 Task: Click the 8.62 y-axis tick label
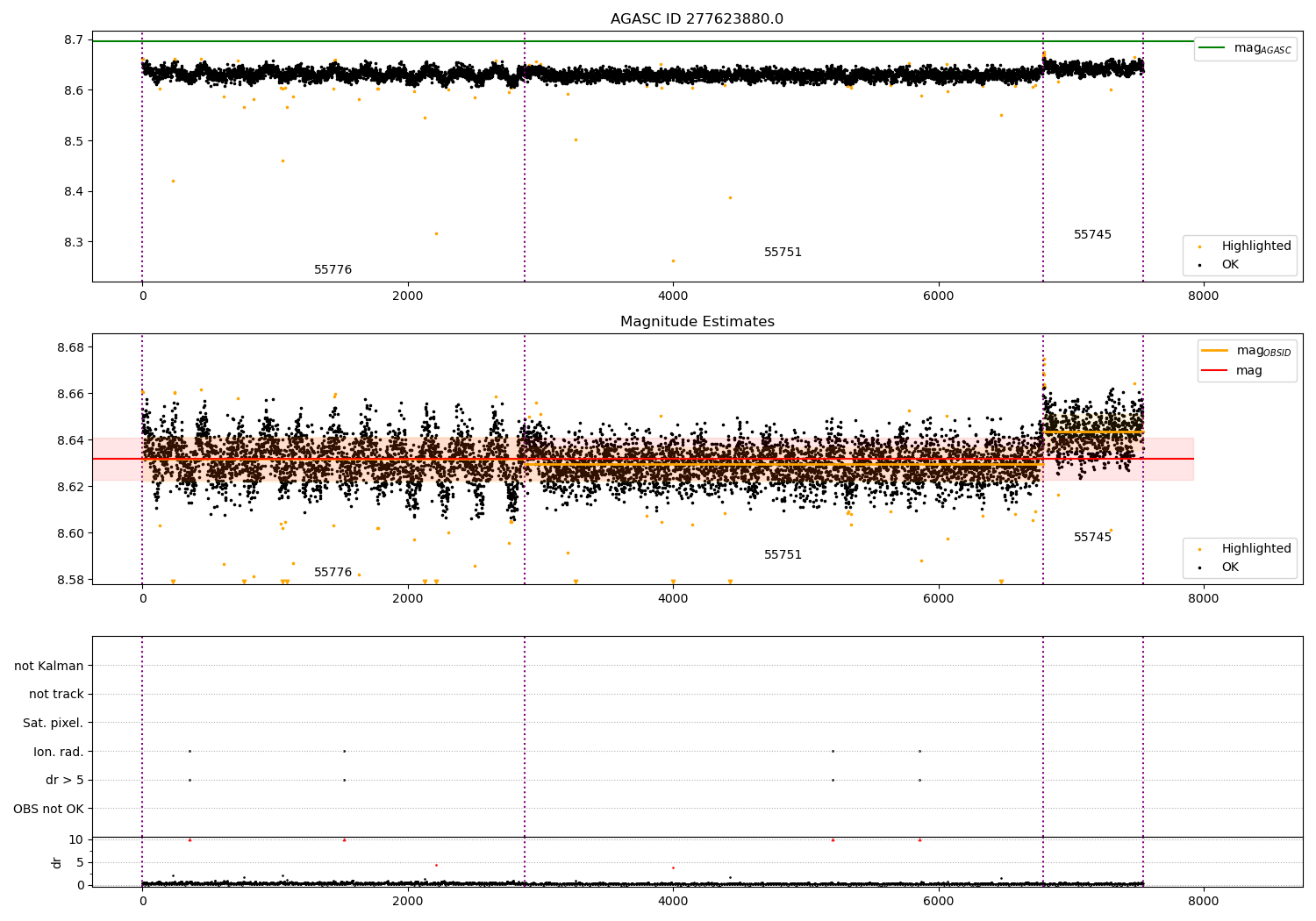click(x=70, y=487)
